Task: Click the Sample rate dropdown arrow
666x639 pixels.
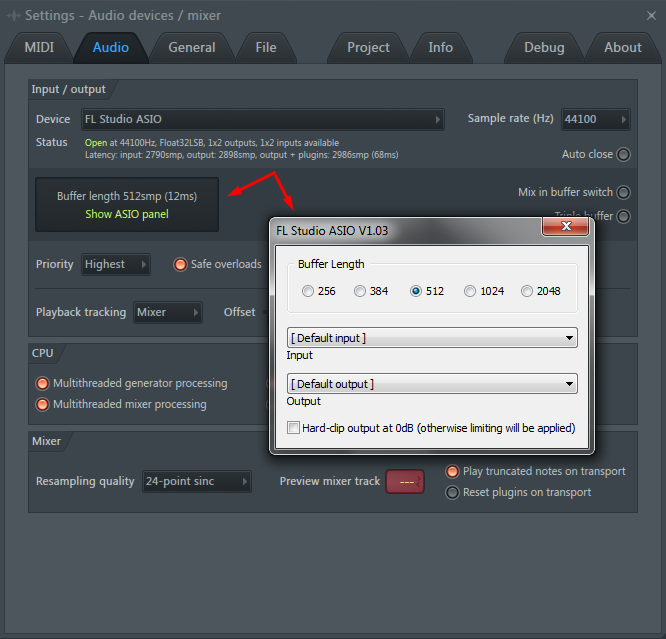Action: pyautogui.click(x=624, y=119)
